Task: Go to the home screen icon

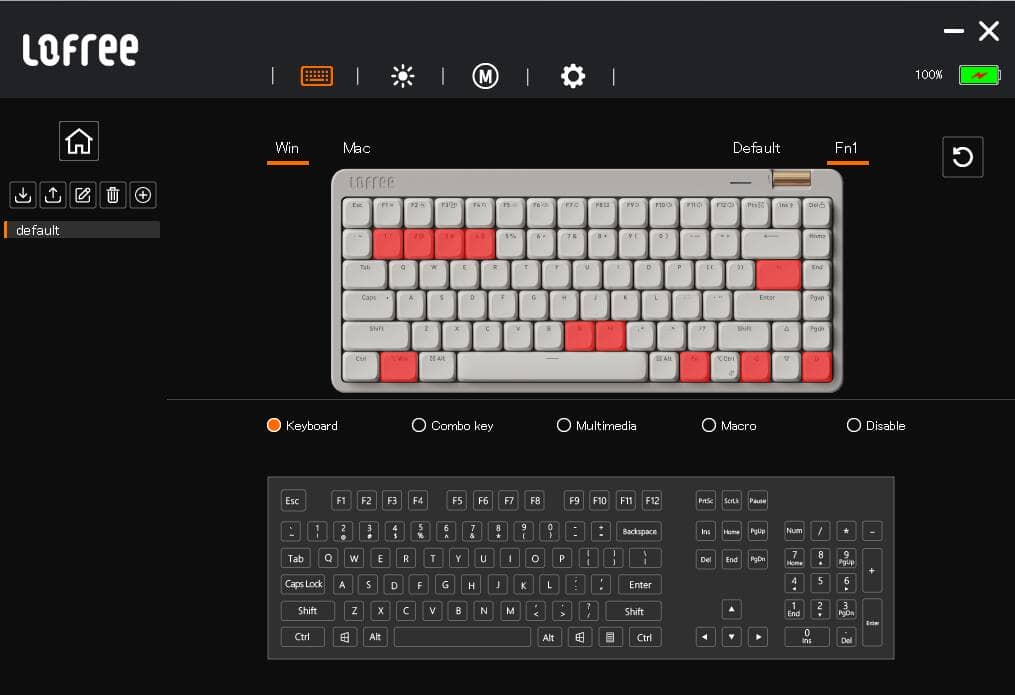Action: 79,142
